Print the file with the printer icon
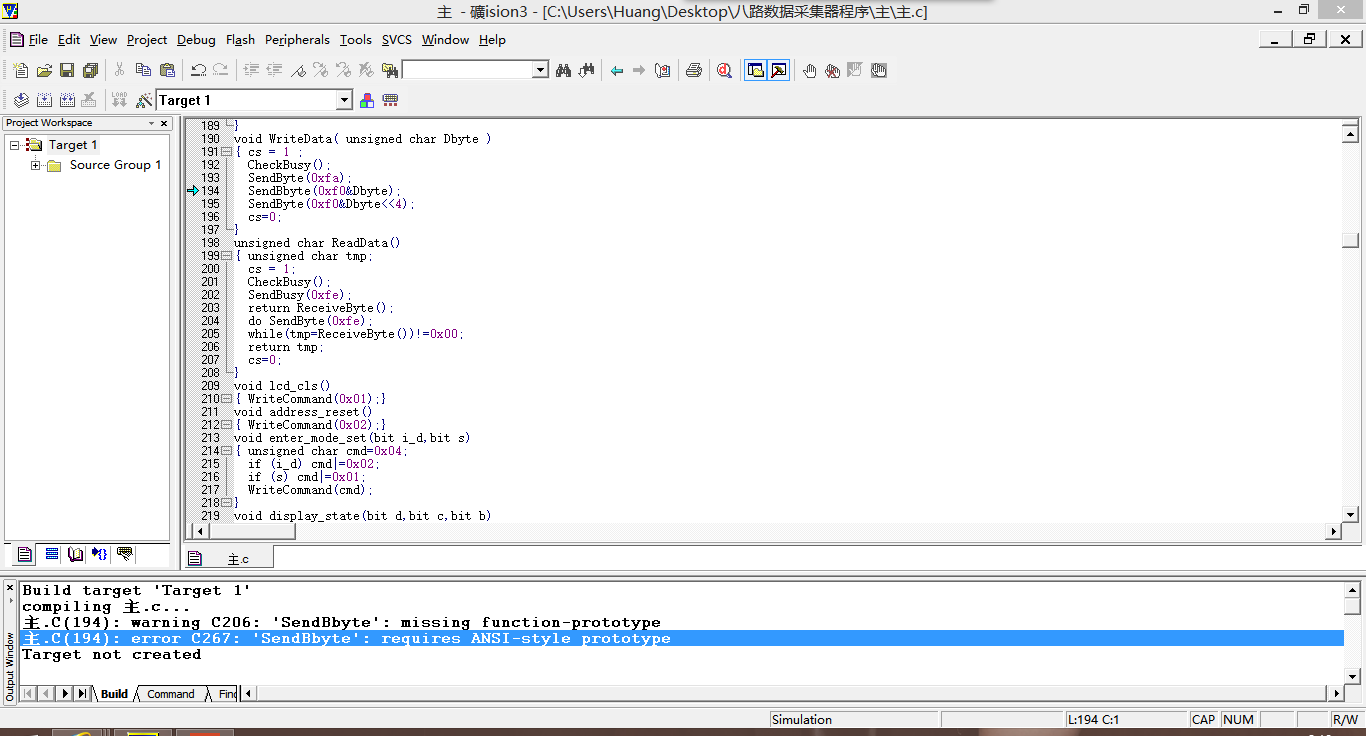Viewport: 1366px width, 736px height. click(x=693, y=70)
